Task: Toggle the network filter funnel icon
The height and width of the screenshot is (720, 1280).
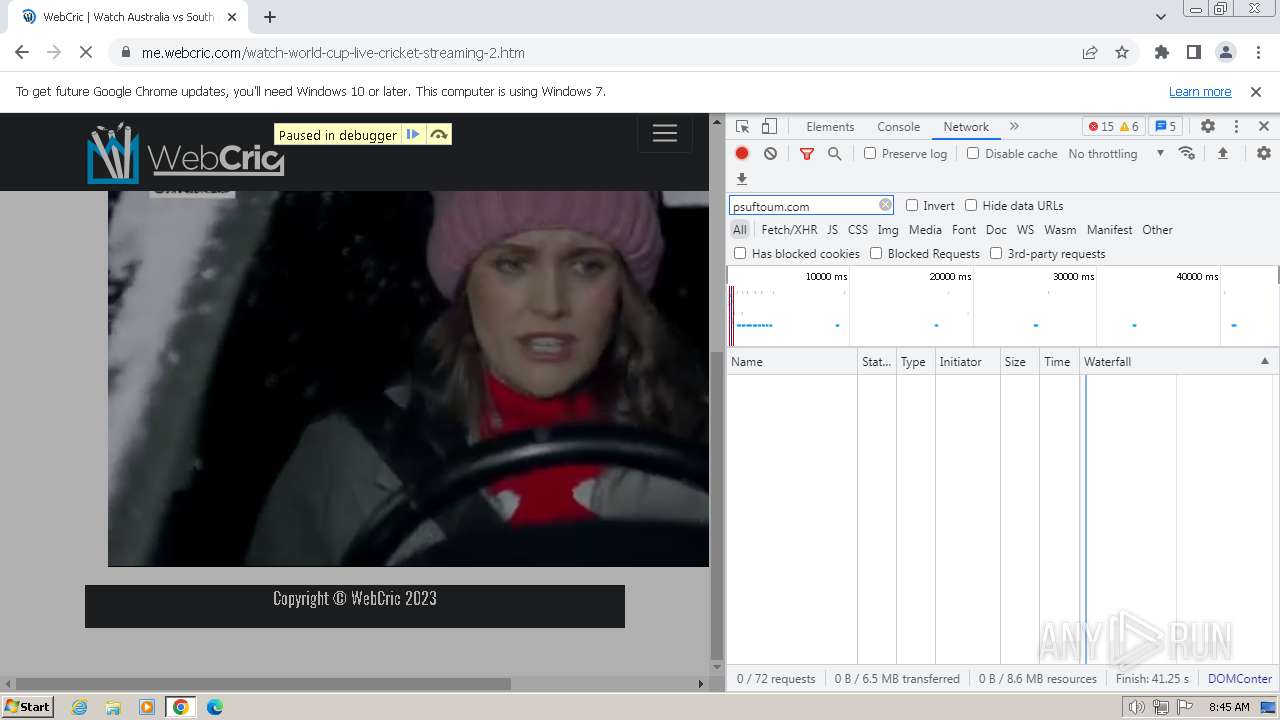Action: [x=807, y=153]
